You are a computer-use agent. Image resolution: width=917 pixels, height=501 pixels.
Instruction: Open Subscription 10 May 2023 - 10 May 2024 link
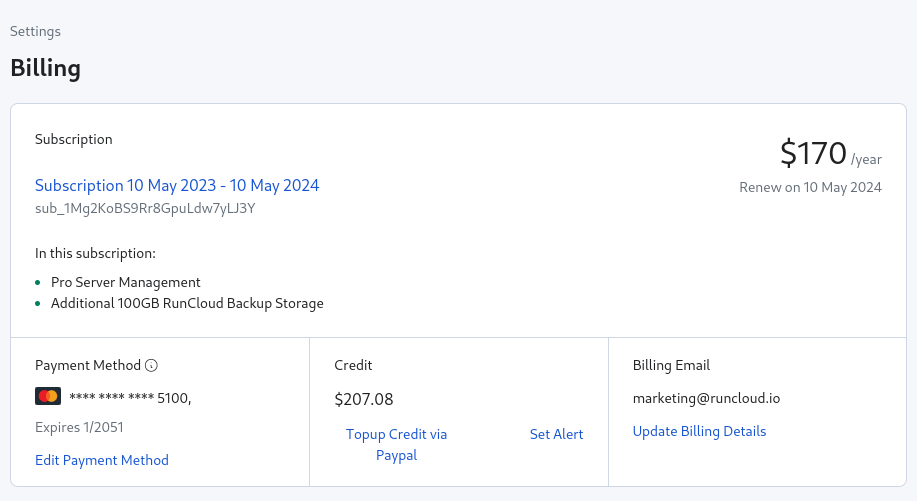[x=177, y=185]
